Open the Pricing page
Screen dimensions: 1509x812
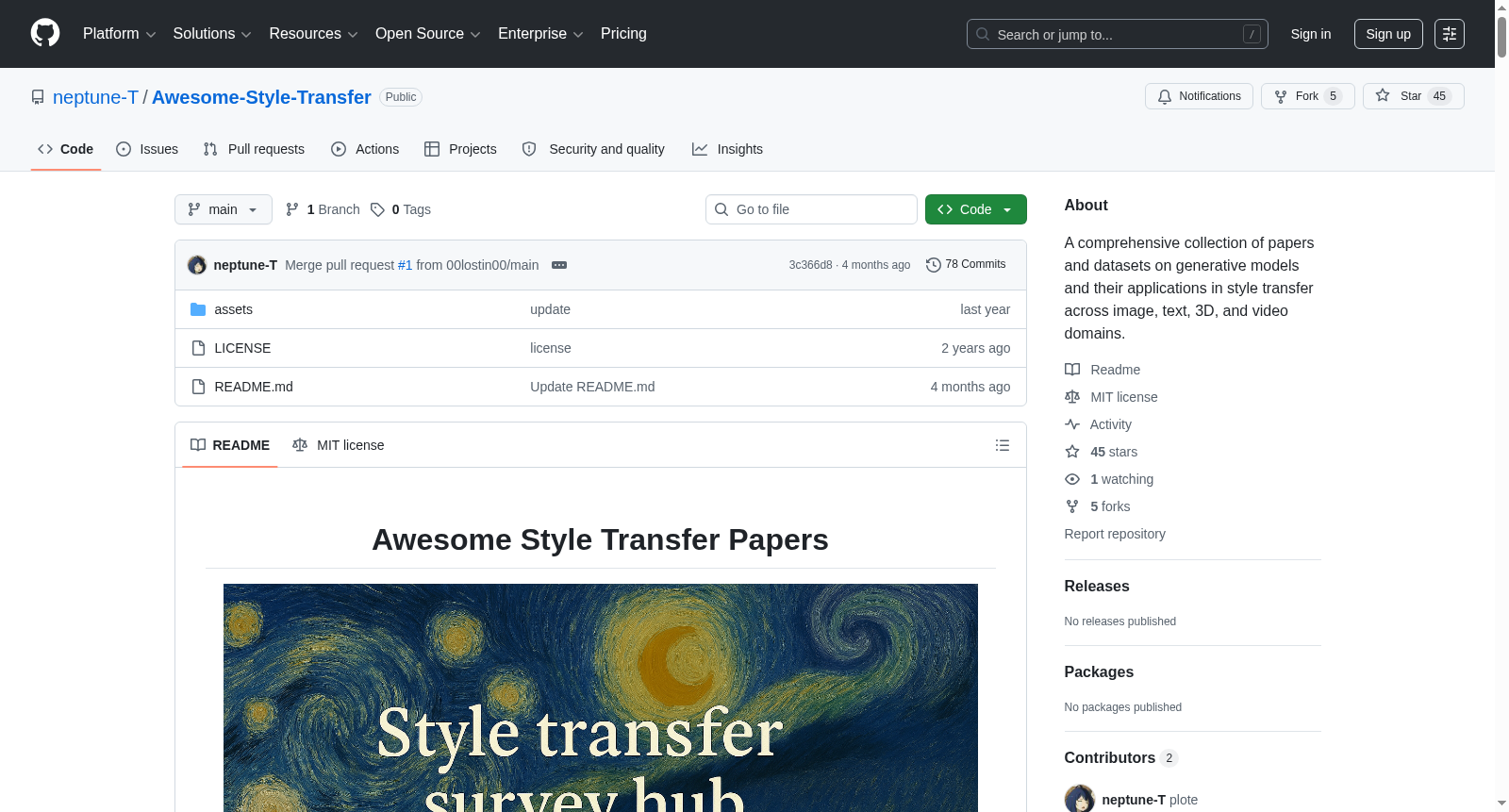point(623,34)
